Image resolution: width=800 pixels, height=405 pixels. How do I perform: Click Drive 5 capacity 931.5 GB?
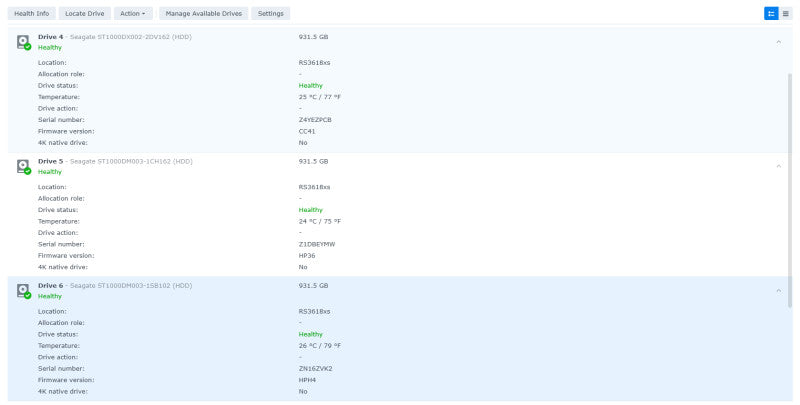tap(313, 161)
